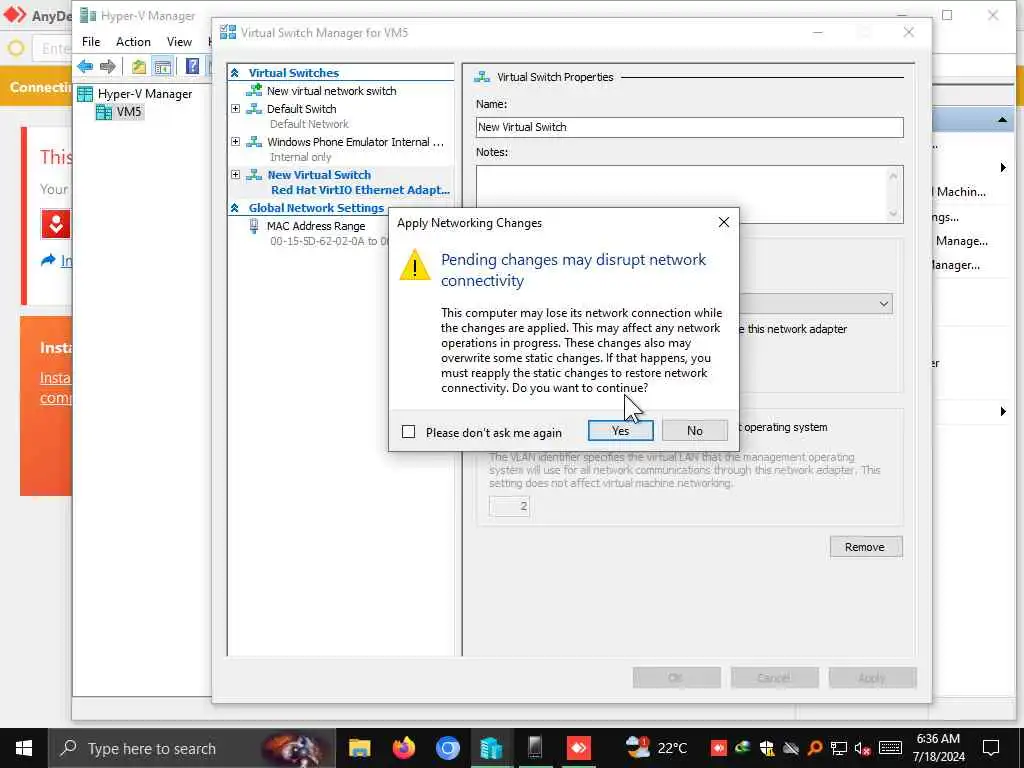Image resolution: width=1024 pixels, height=768 pixels.
Task: Open the MAC Address Range setting icon
Action: point(253,226)
